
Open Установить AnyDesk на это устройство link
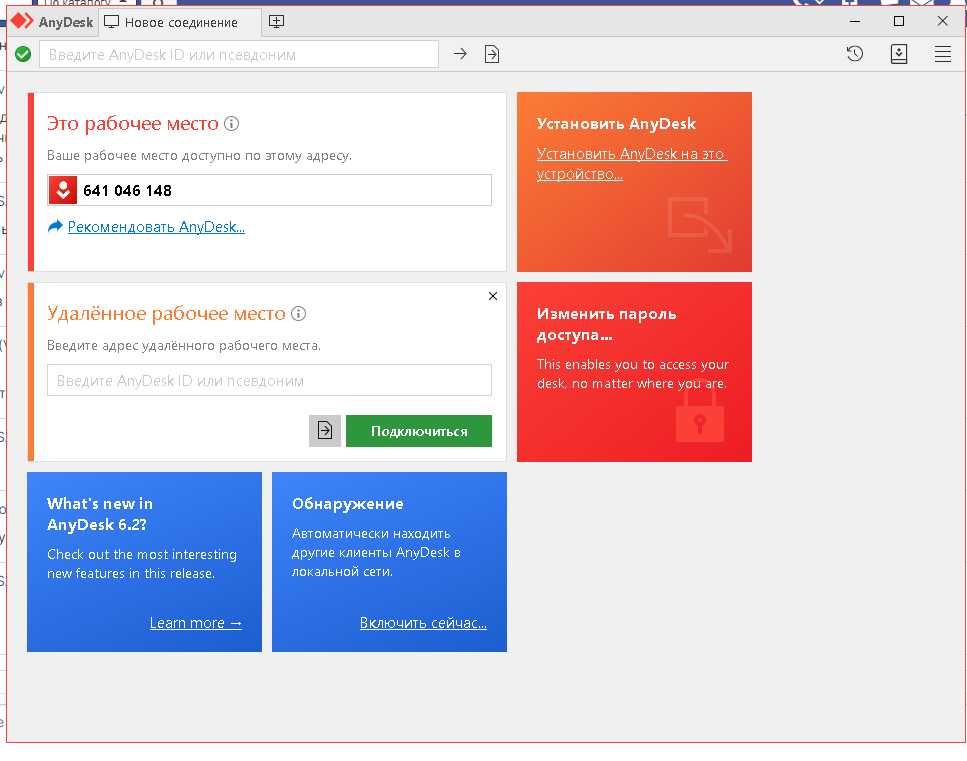(x=632, y=163)
